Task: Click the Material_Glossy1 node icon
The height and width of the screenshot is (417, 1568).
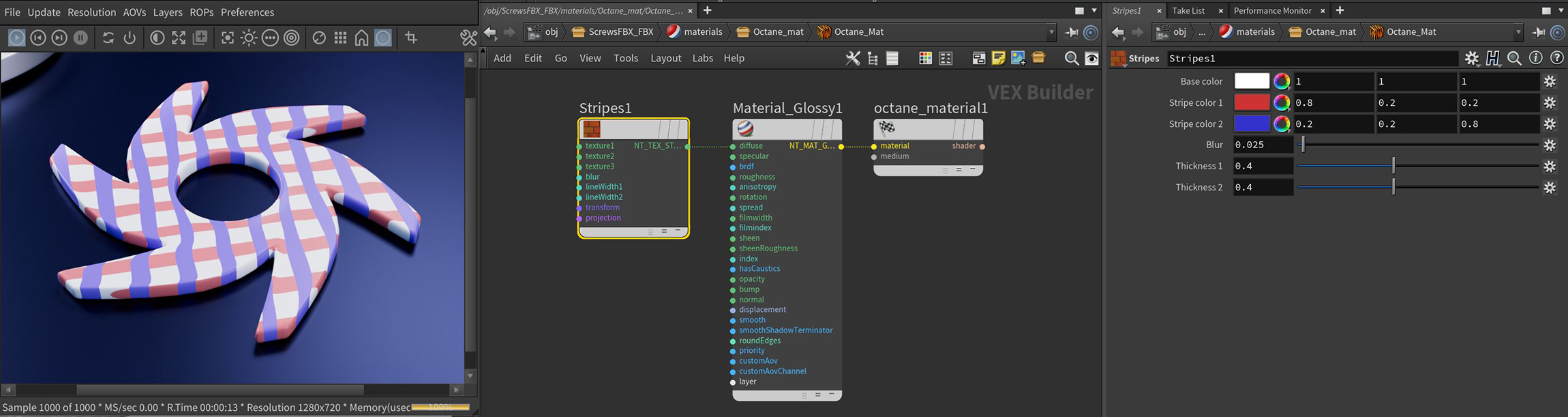Action: pyautogui.click(x=746, y=128)
